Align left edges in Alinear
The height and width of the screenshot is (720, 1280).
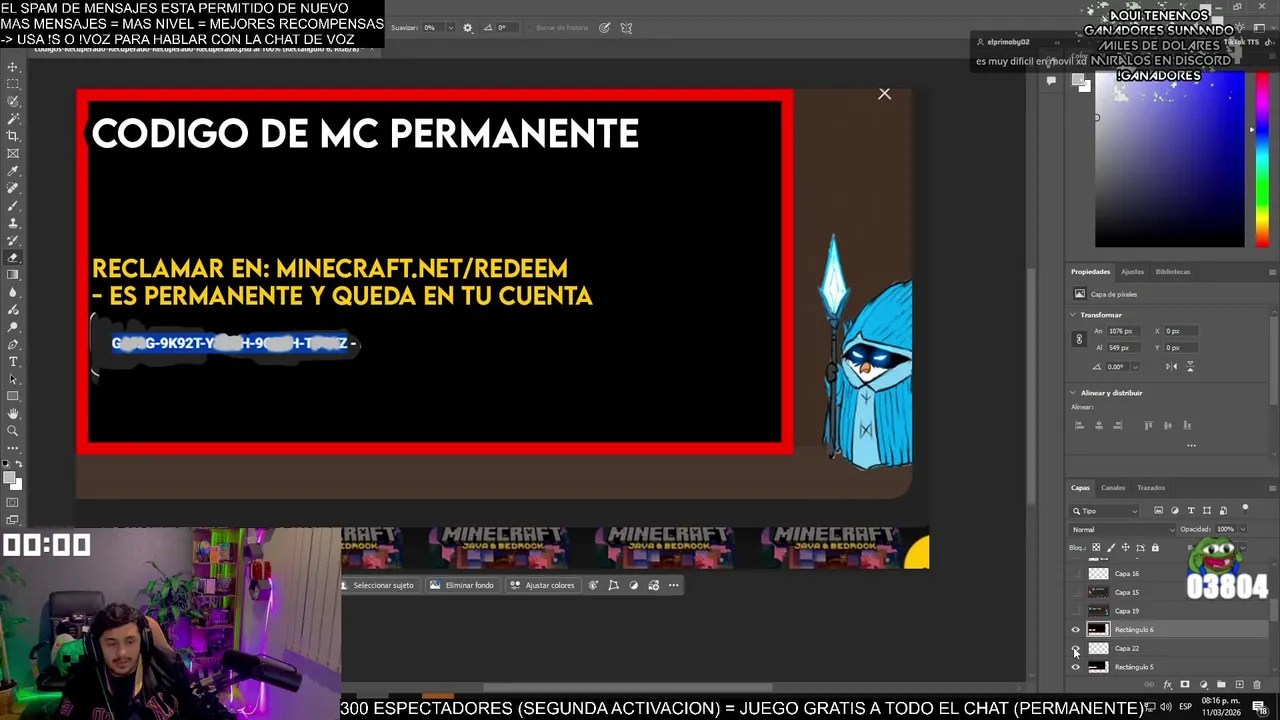coord(1079,425)
